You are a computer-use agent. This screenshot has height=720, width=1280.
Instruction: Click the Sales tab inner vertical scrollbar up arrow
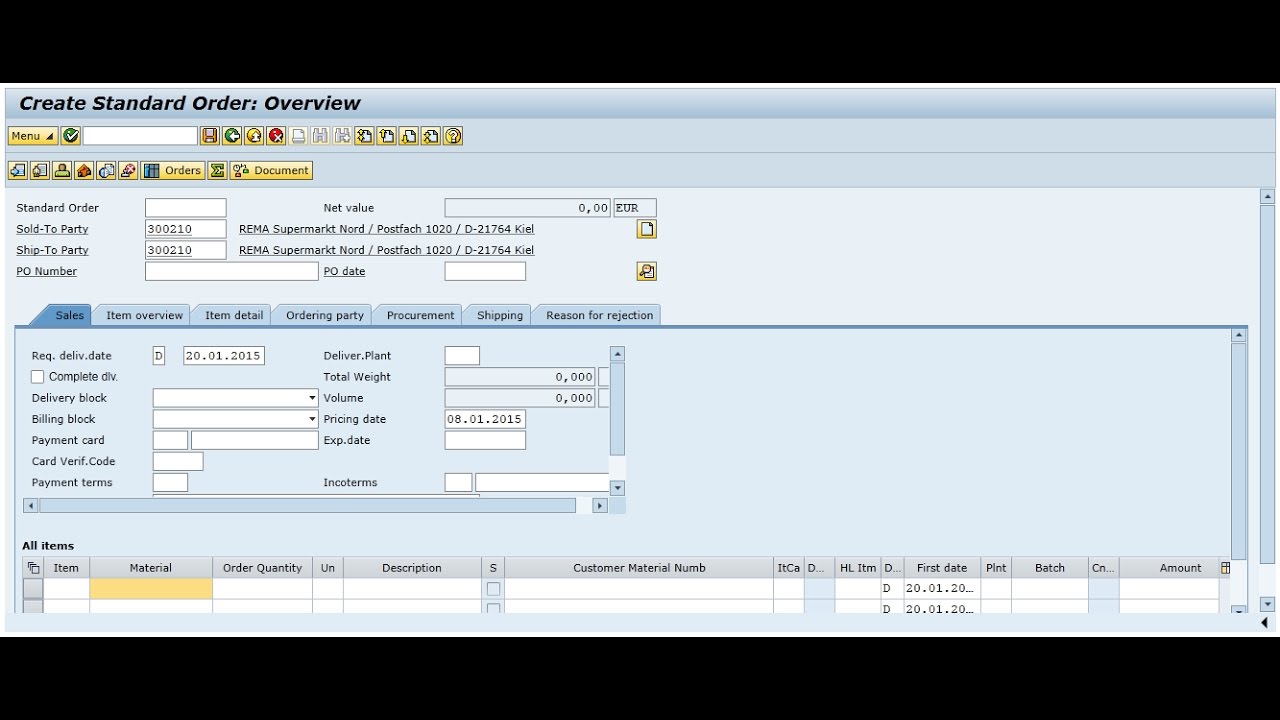click(617, 354)
